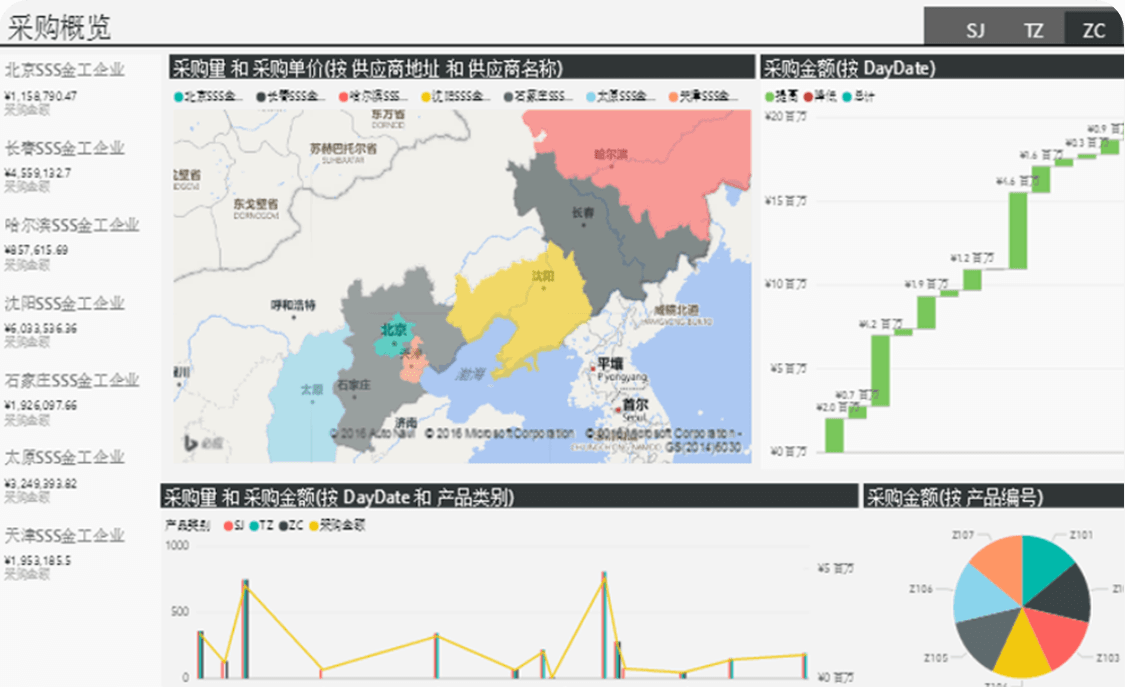Click the 采购金额(按 产品编号) chart title

954,497
